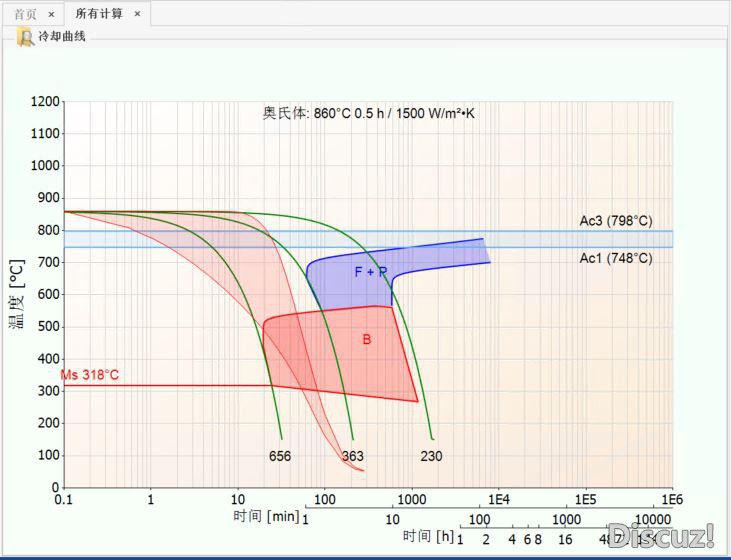Click the 冷却曲线 icon
Screen dimensions: 731x560
[x=25, y=37]
